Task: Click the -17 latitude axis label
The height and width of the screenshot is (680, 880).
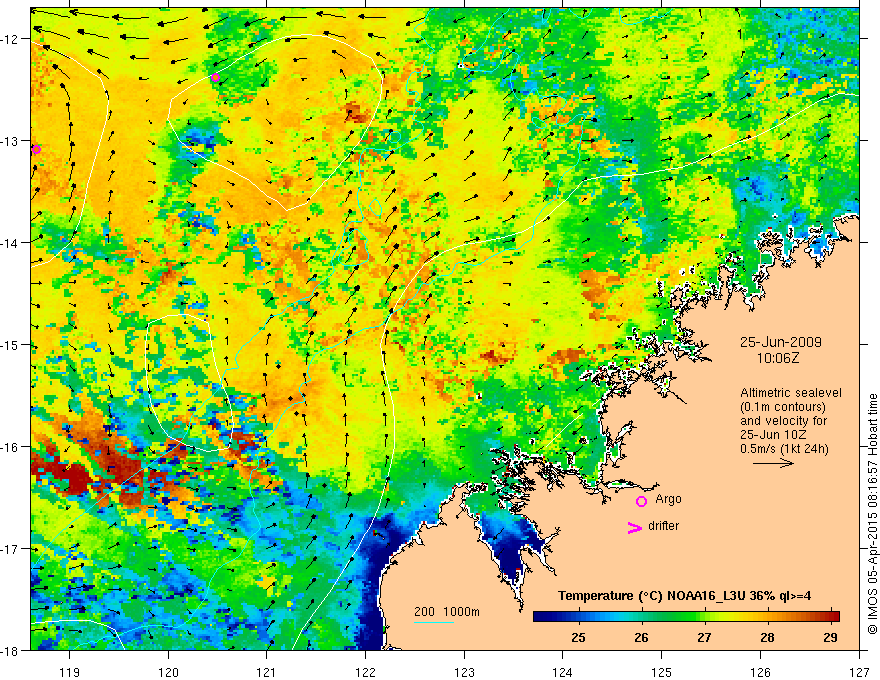Action: pyautogui.click(x=11, y=549)
